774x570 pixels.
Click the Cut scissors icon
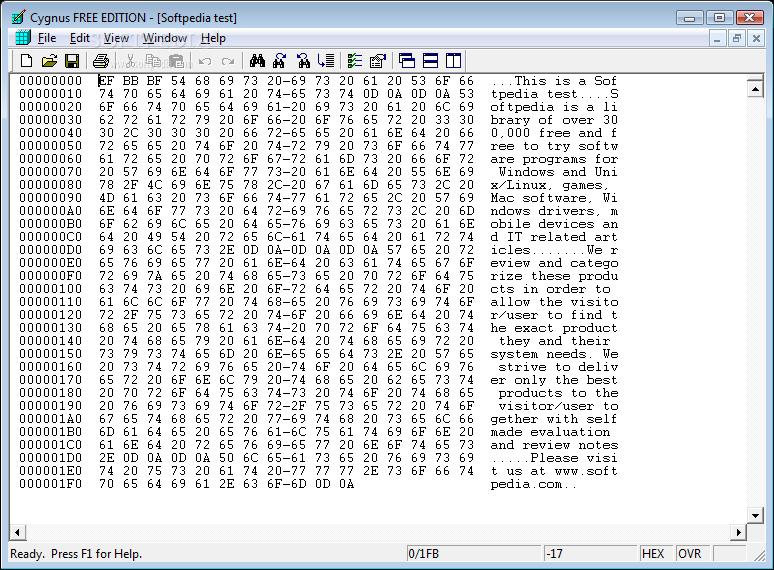tap(130, 61)
